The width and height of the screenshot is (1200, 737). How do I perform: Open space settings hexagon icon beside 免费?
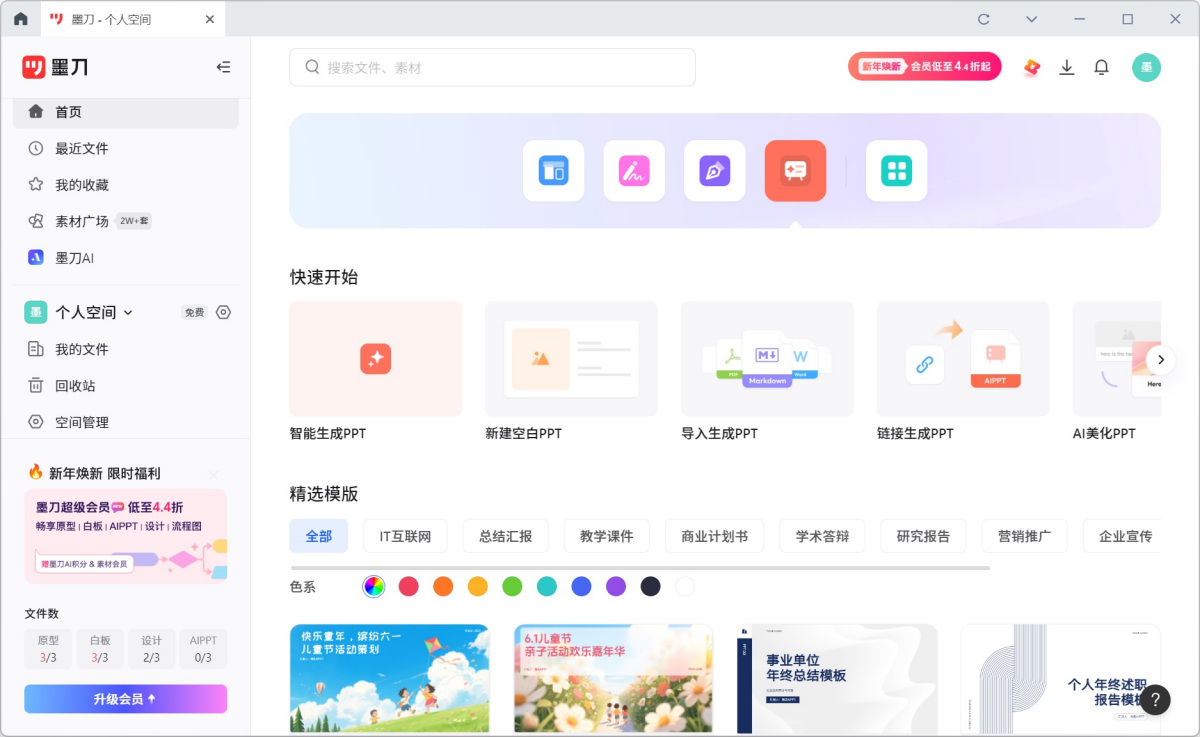(223, 312)
